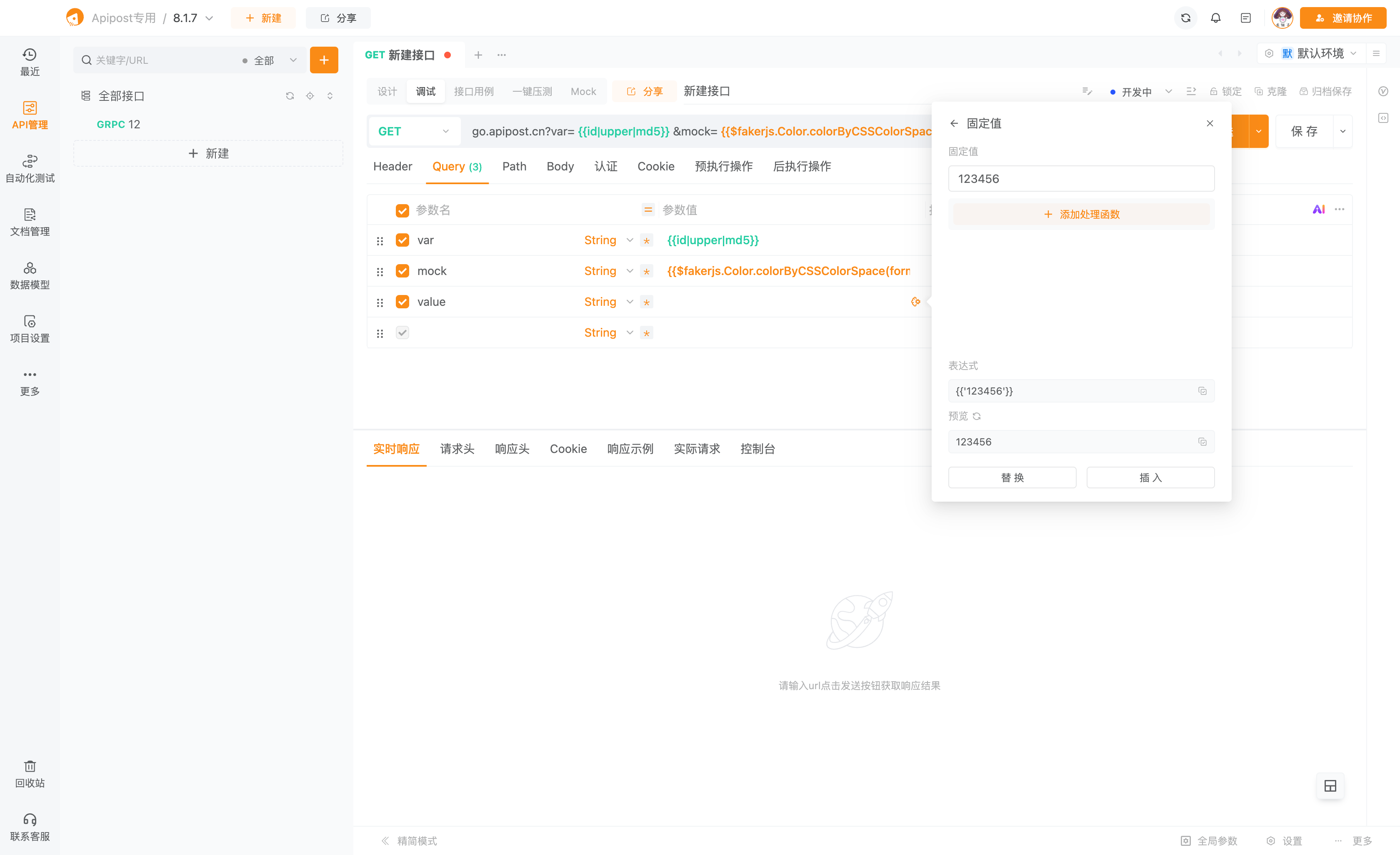Expand the project version 8.1.7 dropdown

[x=193, y=18]
